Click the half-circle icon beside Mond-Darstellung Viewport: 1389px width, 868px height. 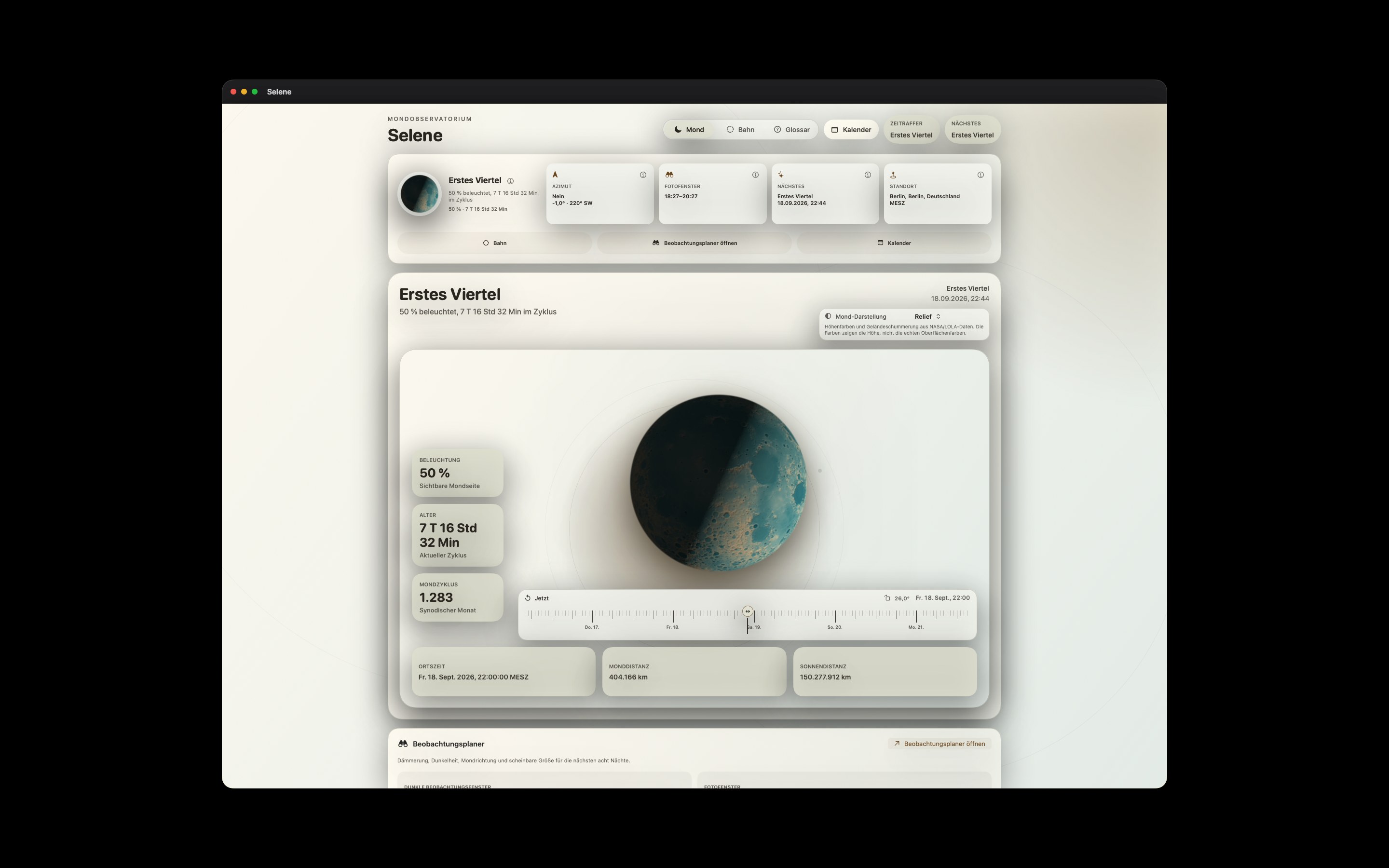coord(828,316)
